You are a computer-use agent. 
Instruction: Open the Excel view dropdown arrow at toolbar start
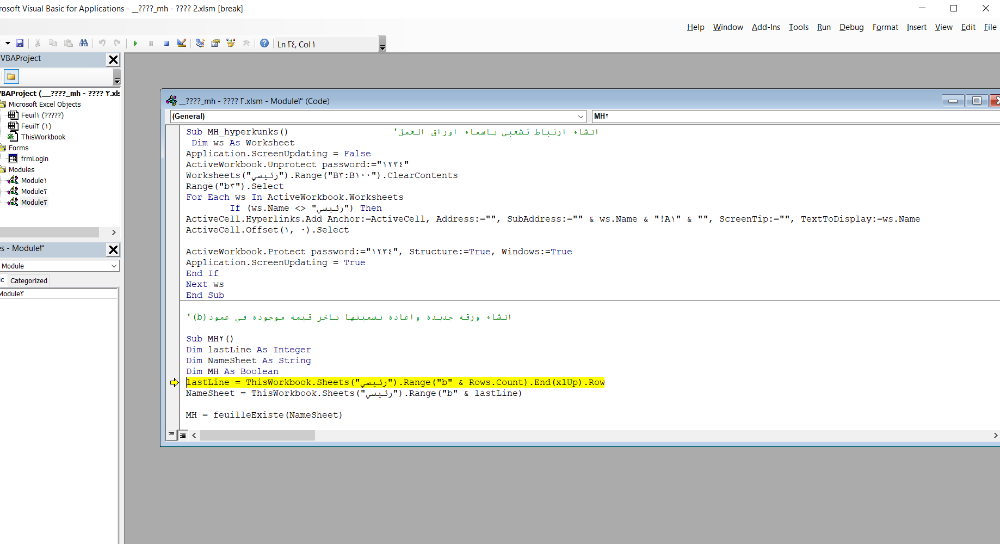(x=8, y=43)
